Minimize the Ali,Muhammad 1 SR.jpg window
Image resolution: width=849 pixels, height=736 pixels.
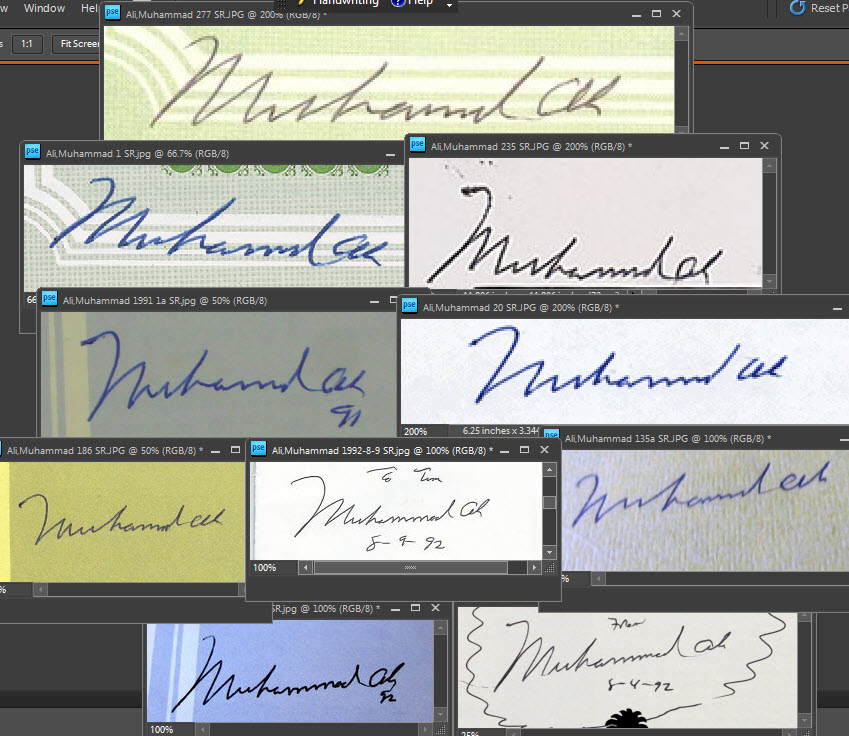coord(390,155)
